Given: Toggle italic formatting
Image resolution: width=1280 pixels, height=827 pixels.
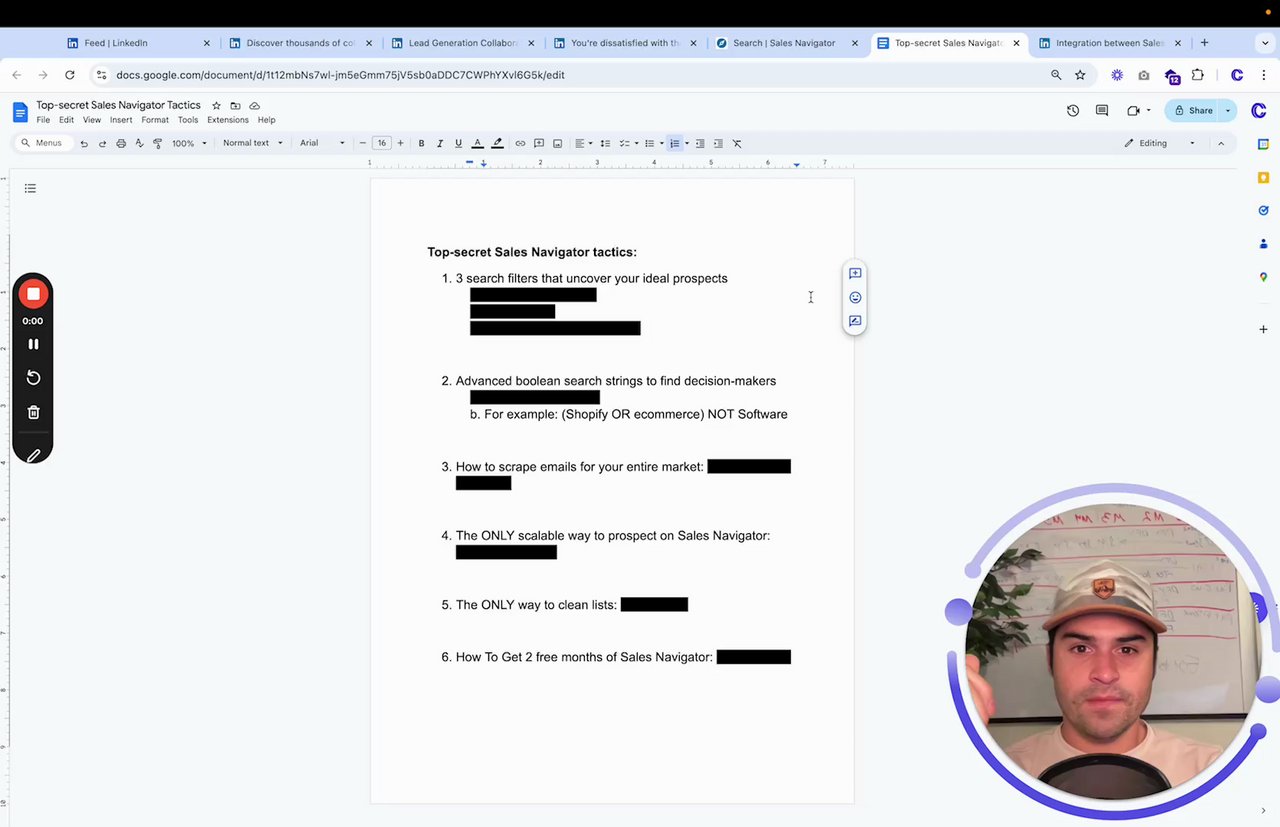Looking at the screenshot, I should coord(440,143).
